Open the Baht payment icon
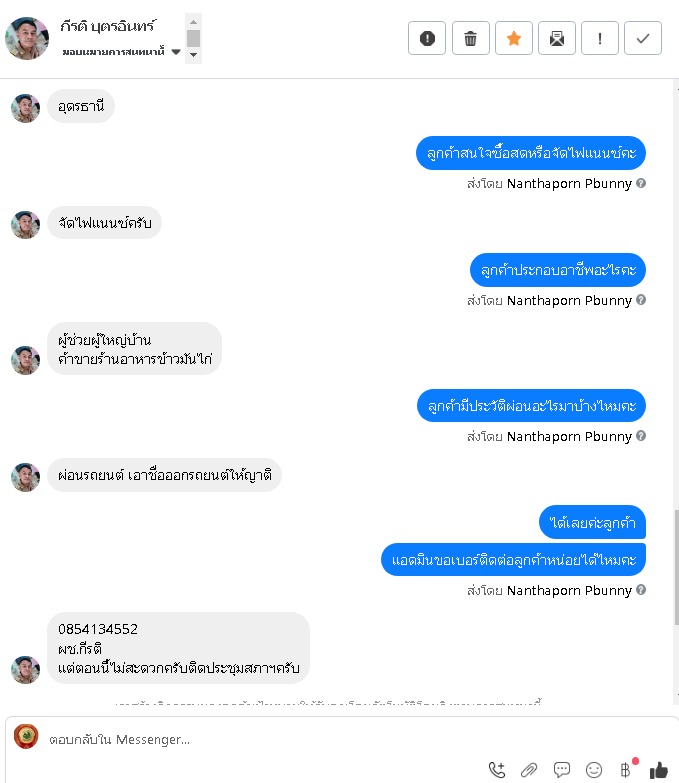The height and width of the screenshot is (783, 679). click(625, 770)
